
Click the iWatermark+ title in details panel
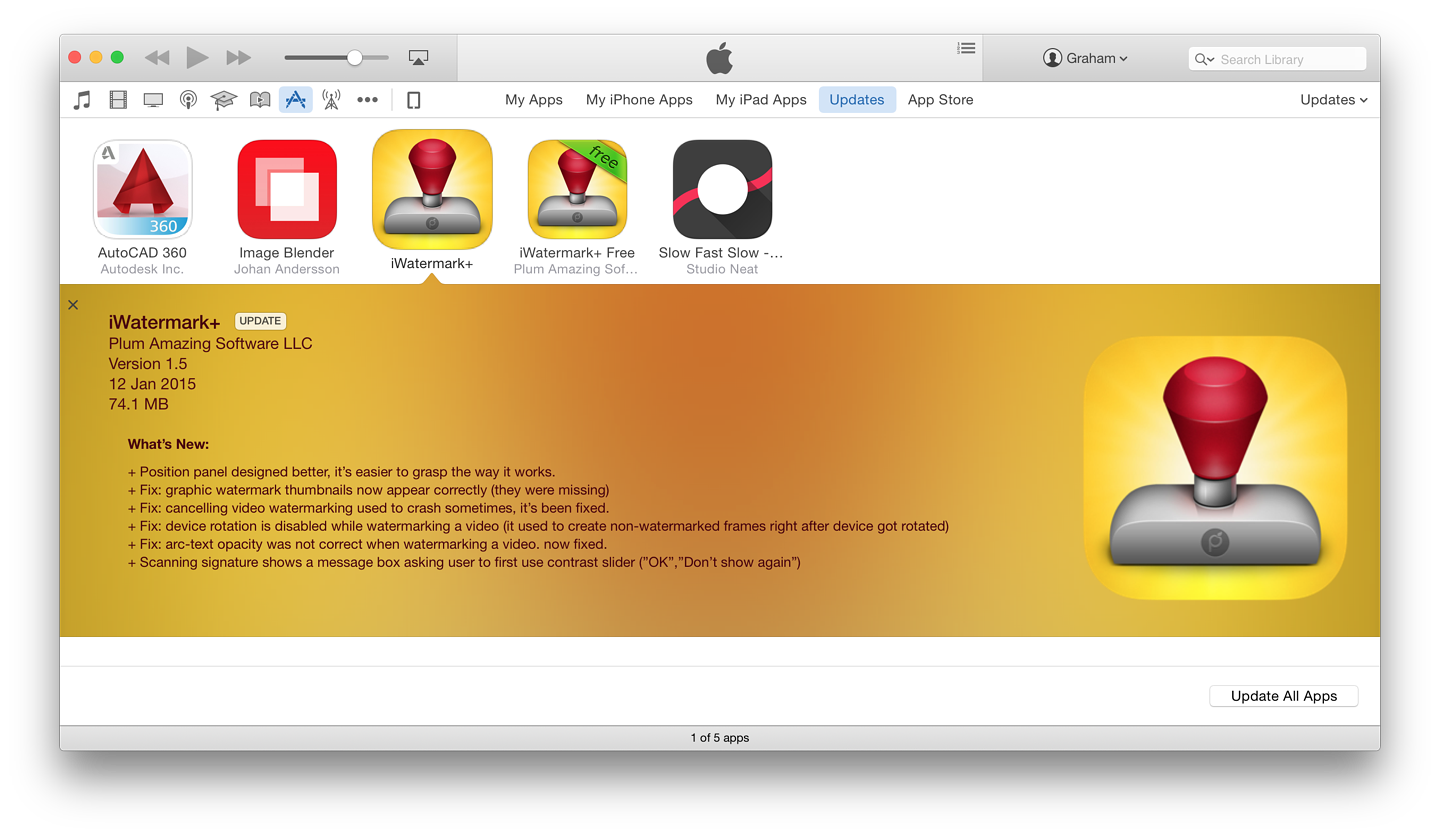pyautogui.click(x=164, y=322)
